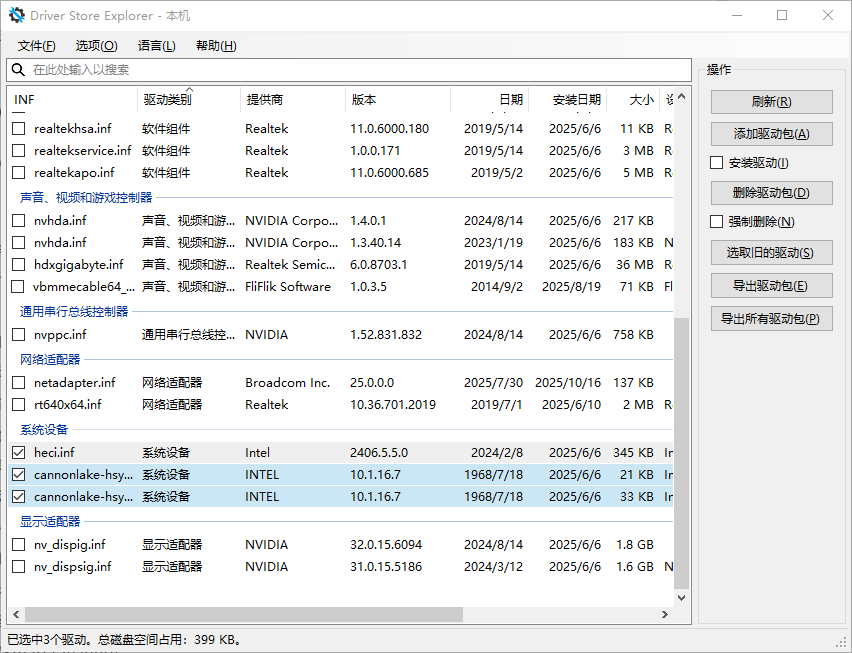Uncheck the heci.inf driver checkbox
This screenshot has height=653, width=852.
18,452
